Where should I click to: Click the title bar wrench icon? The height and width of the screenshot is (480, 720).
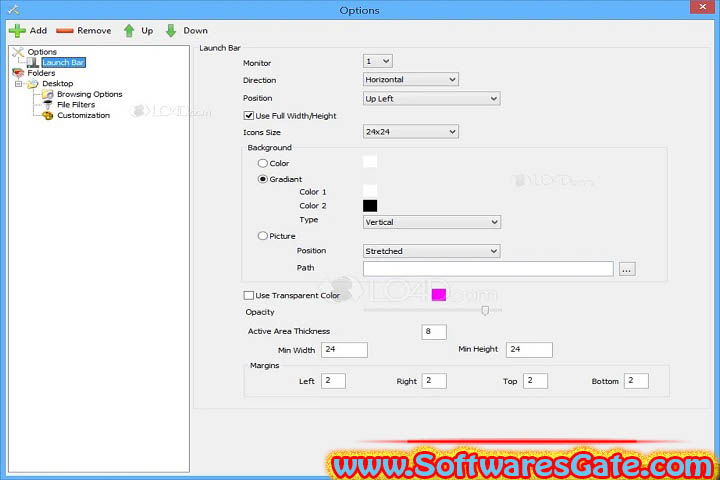coord(13,10)
